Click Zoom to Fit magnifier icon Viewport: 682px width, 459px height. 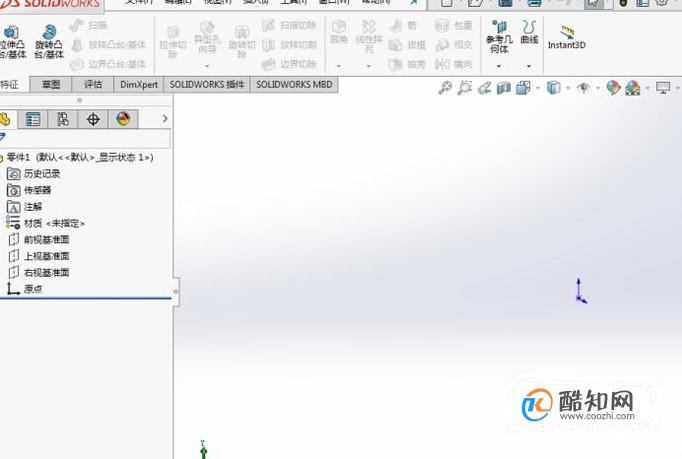click(445, 88)
